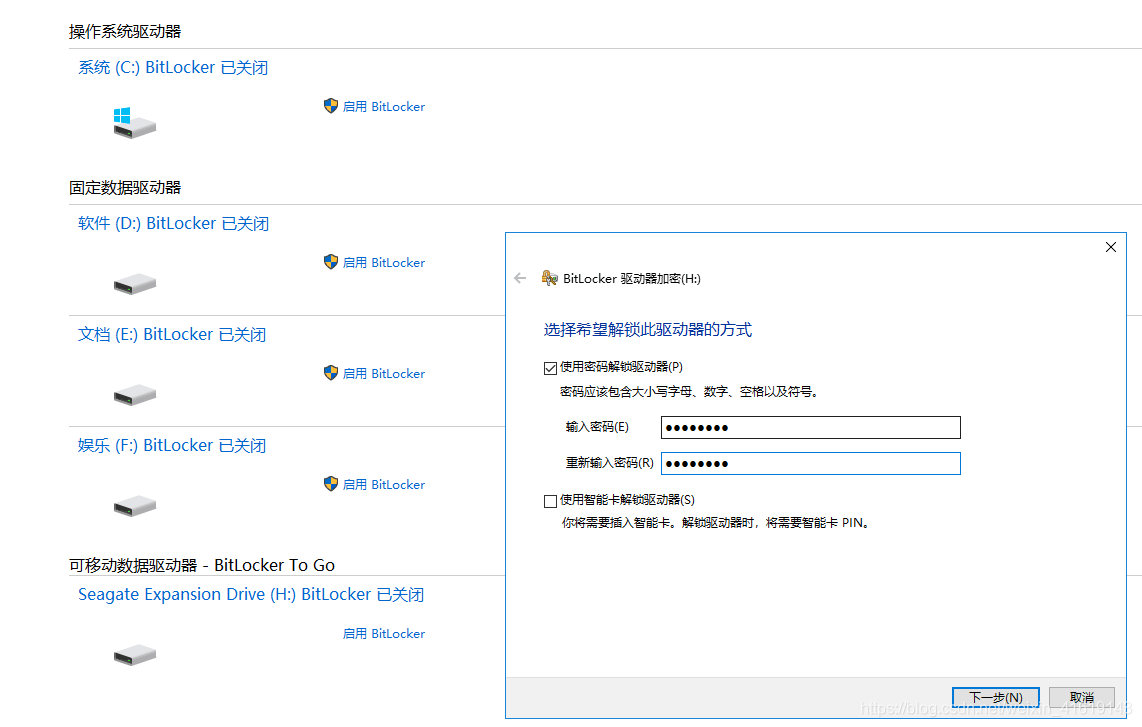Click the shield icon in the E: drive row
This screenshot has width=1142, height=727.
point(331,373)
